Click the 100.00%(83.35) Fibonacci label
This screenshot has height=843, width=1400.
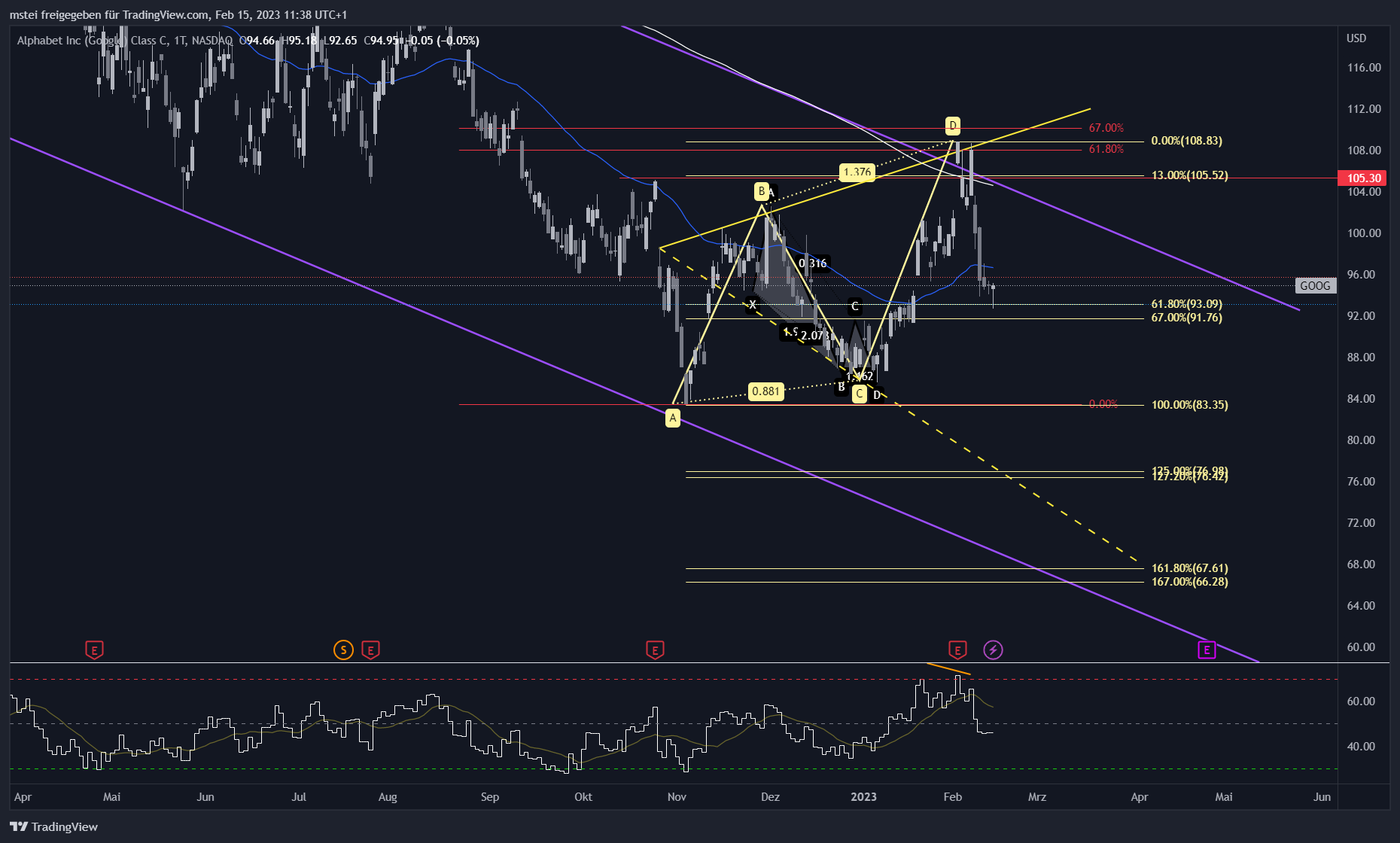click(x=1190, y=405)
